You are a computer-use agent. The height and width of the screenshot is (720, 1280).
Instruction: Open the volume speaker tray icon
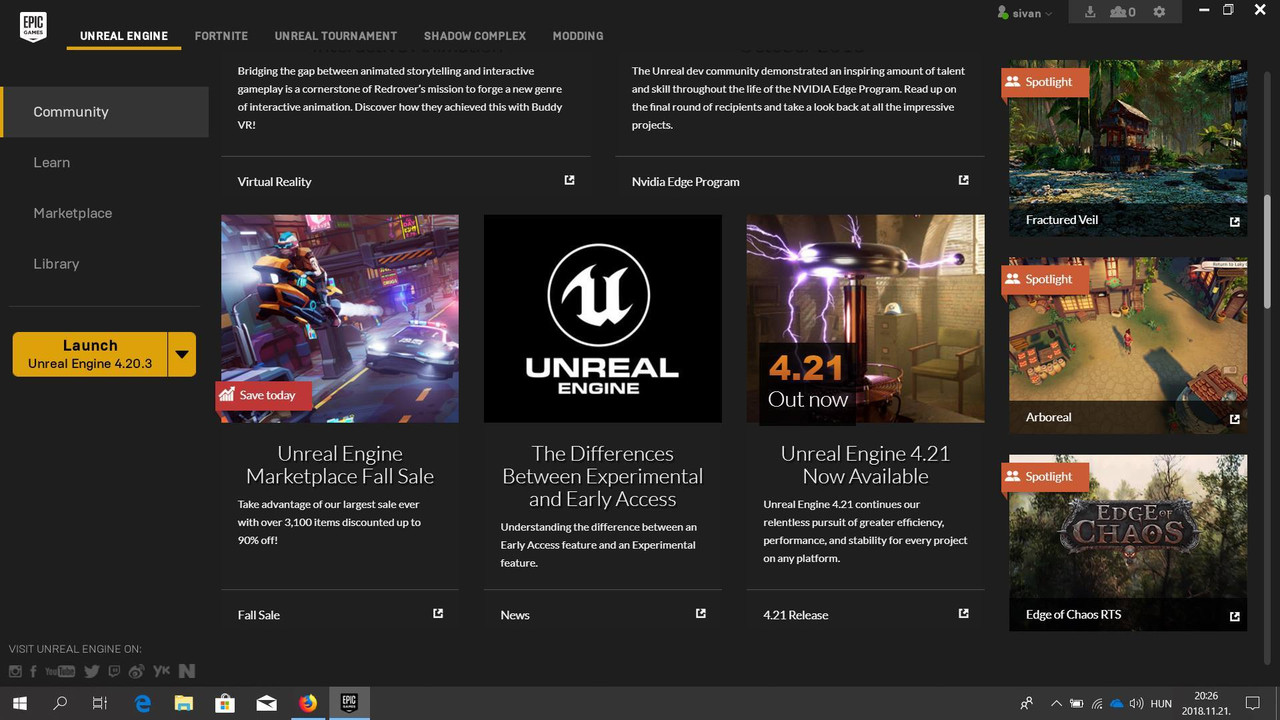[1137, 704]
